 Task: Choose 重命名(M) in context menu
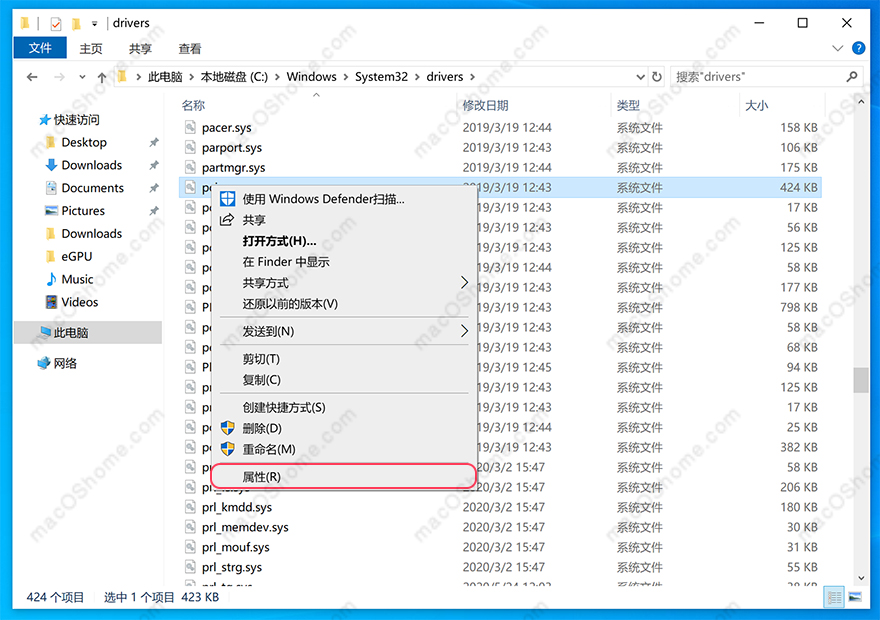[269, 449]
